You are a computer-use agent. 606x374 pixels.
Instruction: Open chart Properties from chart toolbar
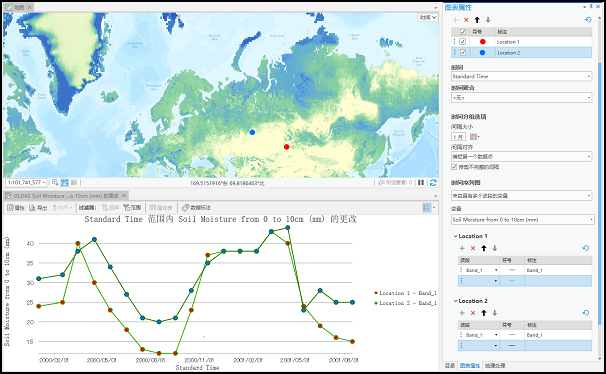(16, 208)
